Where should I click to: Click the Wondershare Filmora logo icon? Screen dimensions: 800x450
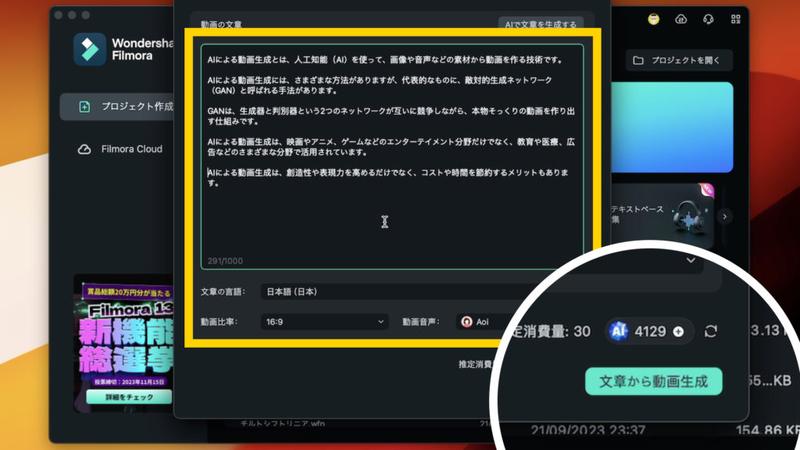(90, 49)
